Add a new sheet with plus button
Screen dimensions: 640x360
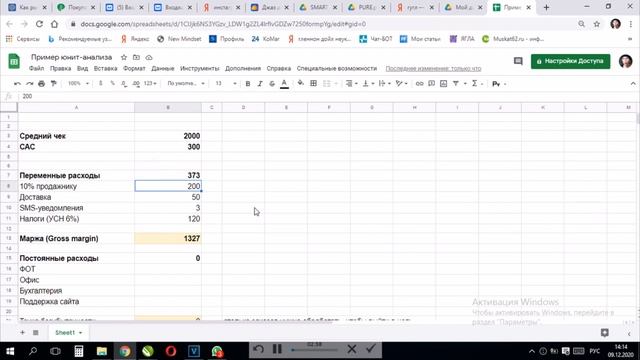[x=22, y=333]
